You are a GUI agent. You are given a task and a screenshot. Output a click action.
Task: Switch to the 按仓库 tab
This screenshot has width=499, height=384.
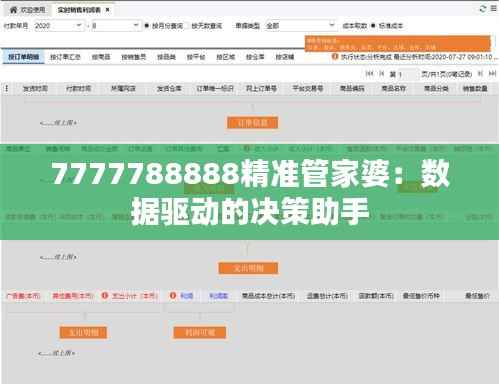255,57
